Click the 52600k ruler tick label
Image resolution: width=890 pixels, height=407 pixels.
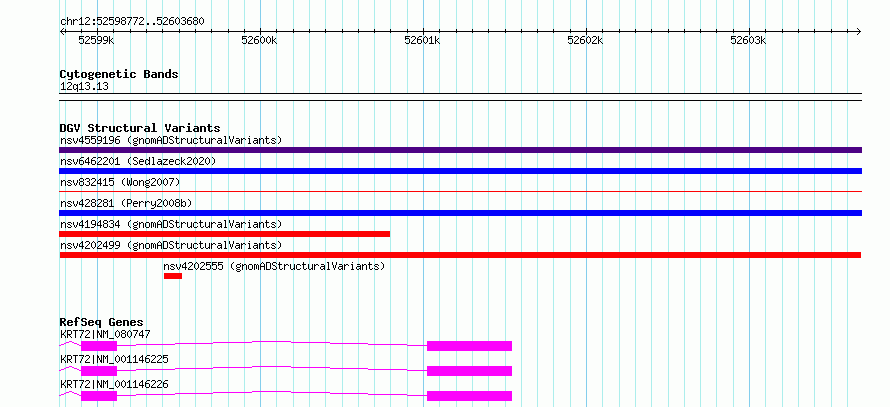(x=259, y=40)
